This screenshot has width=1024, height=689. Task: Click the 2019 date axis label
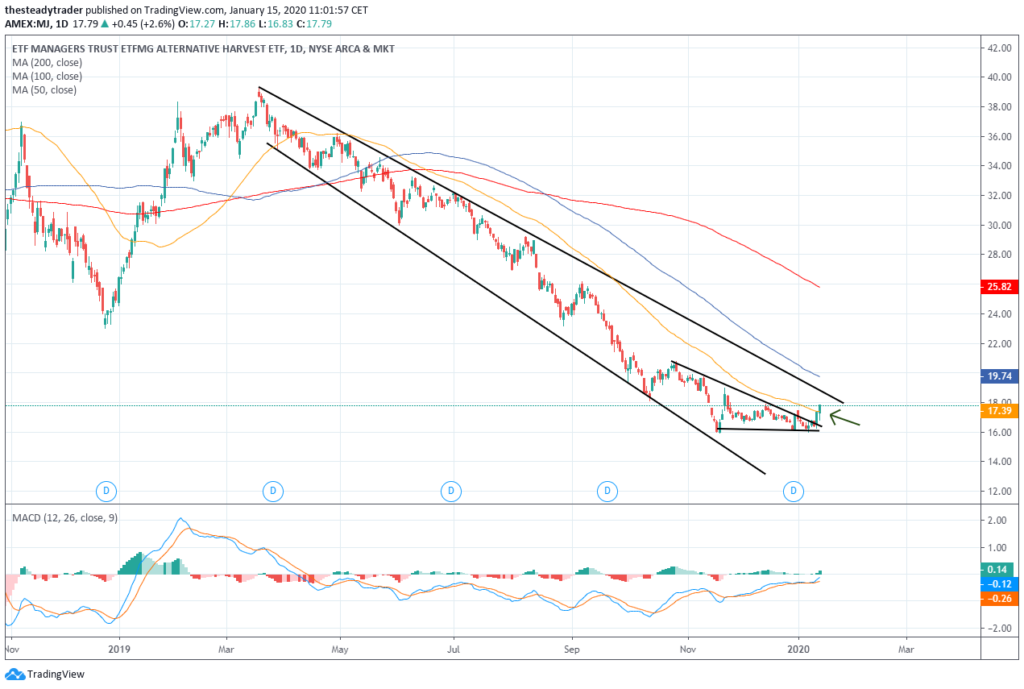tap(119, 649)
